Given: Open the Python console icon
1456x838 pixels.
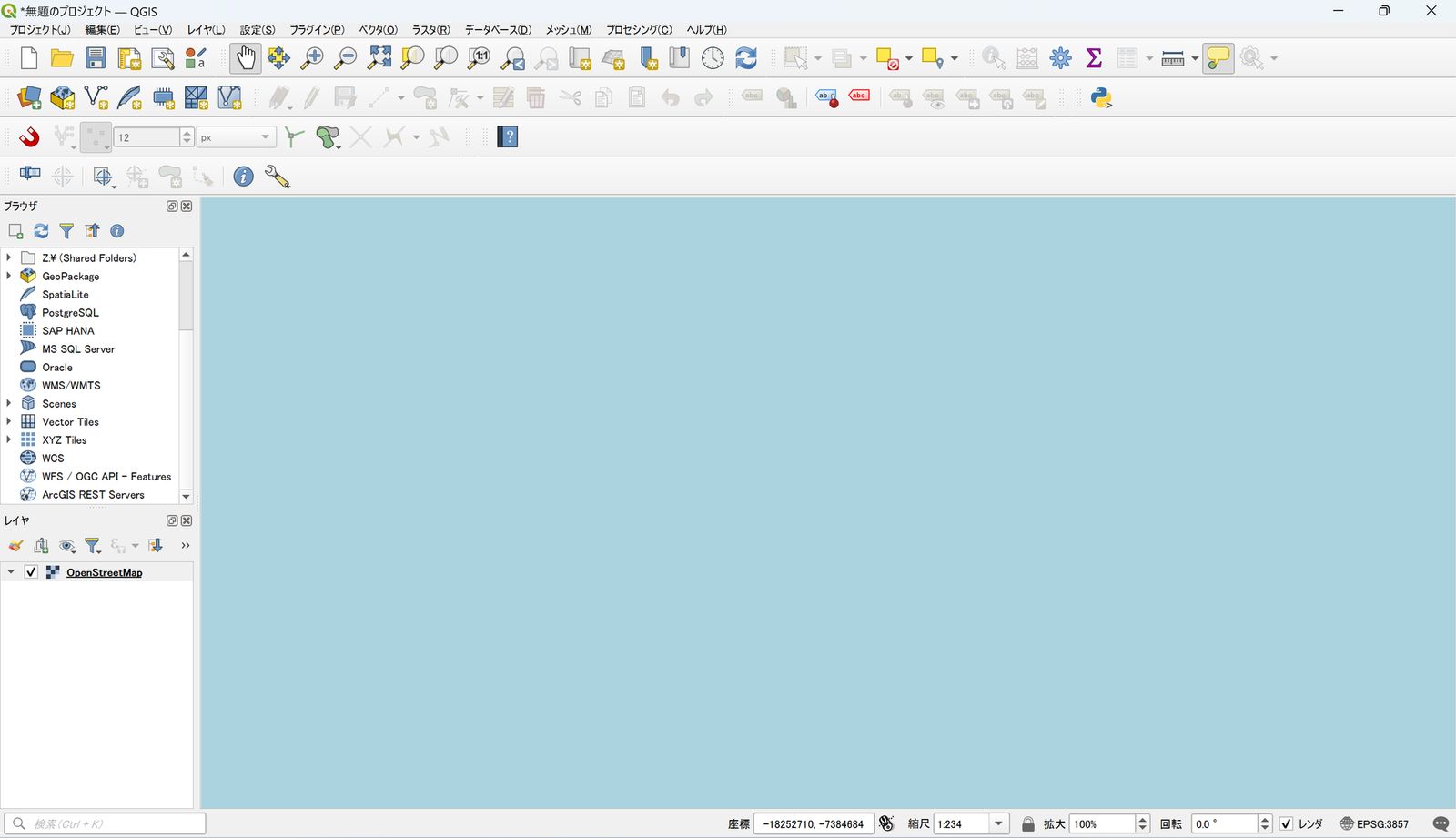Looking at the screenshot, I should coord(1101,97).
